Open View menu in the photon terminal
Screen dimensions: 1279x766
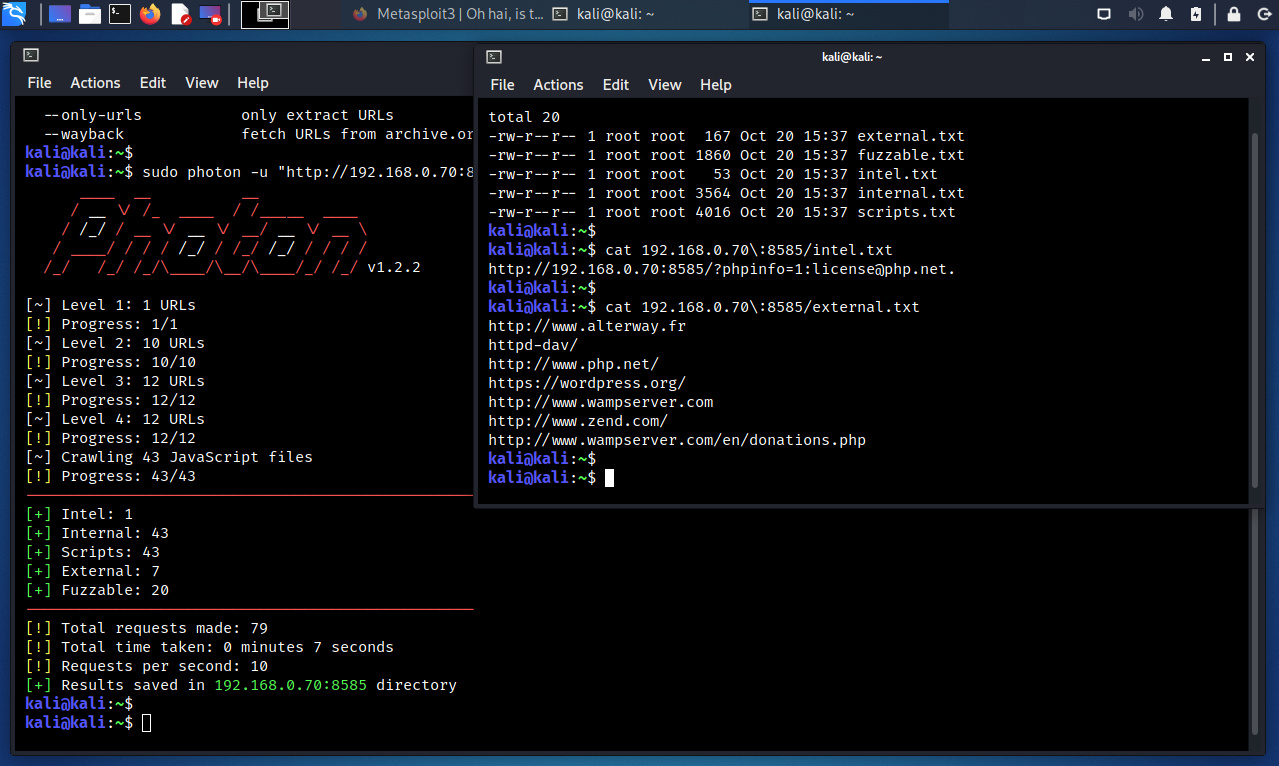201,83
